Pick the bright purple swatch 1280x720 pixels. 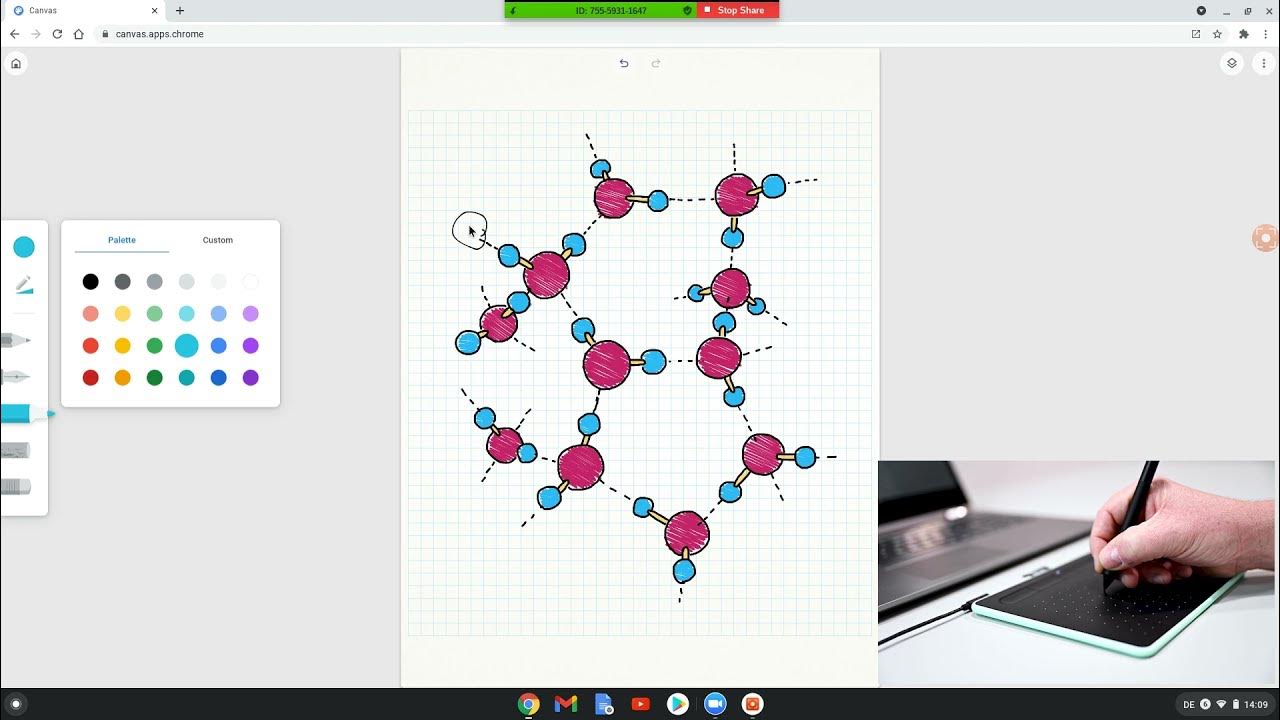pos(251,346)
